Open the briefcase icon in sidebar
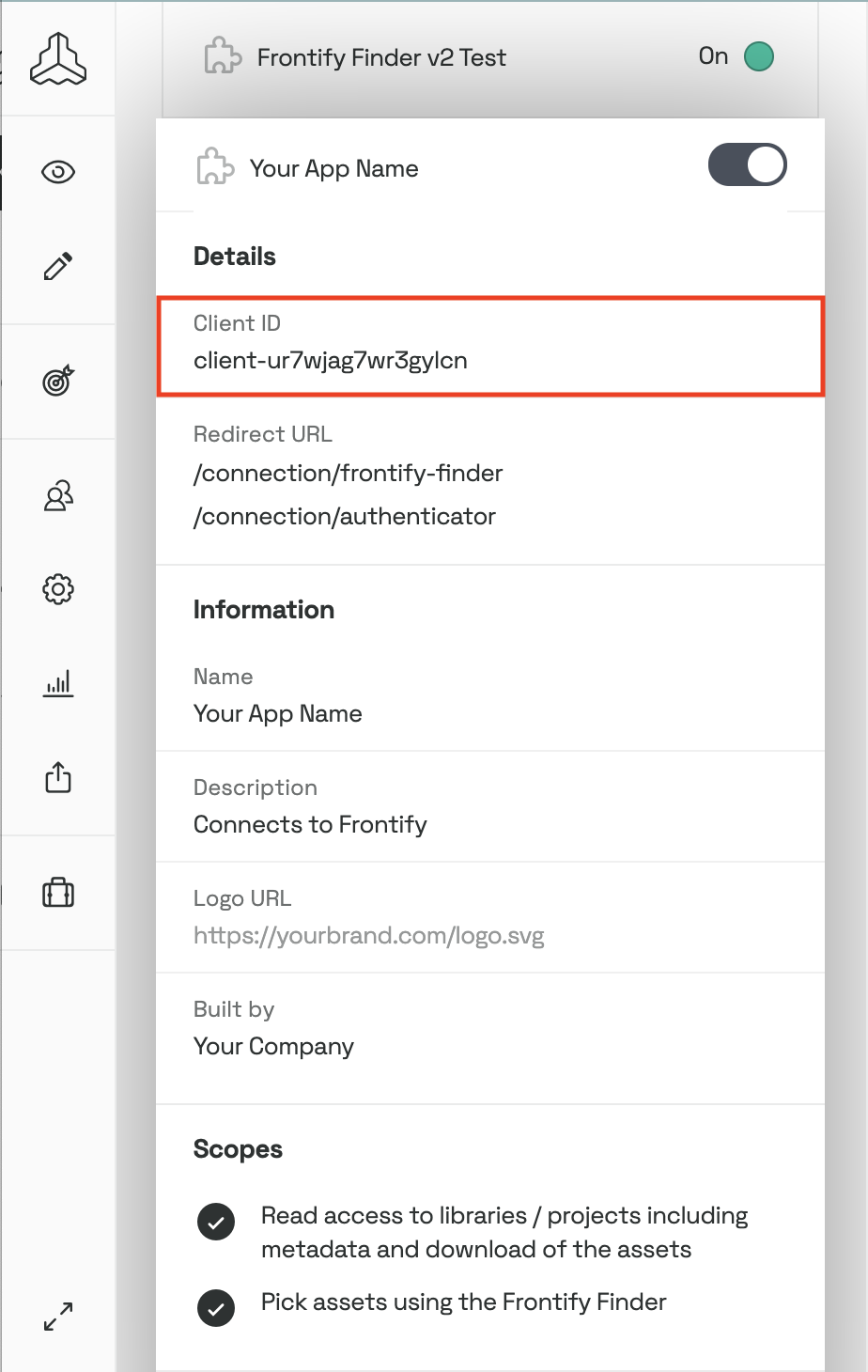 58,892
